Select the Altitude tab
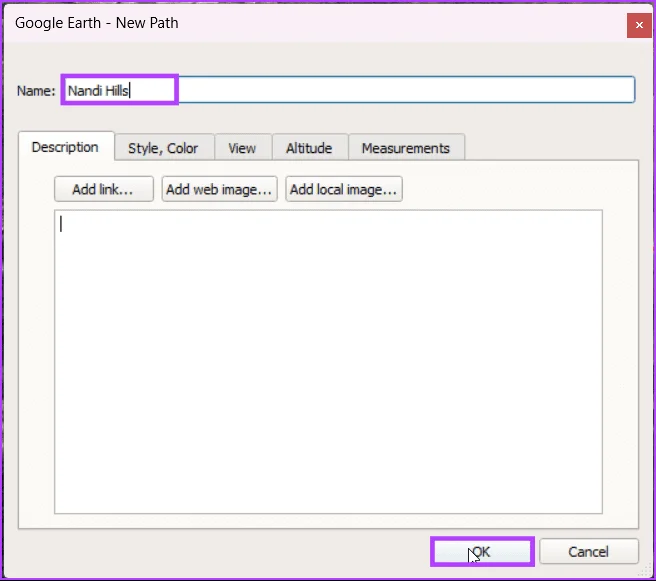This screenshot has width=656, height=581. point(309,148)
